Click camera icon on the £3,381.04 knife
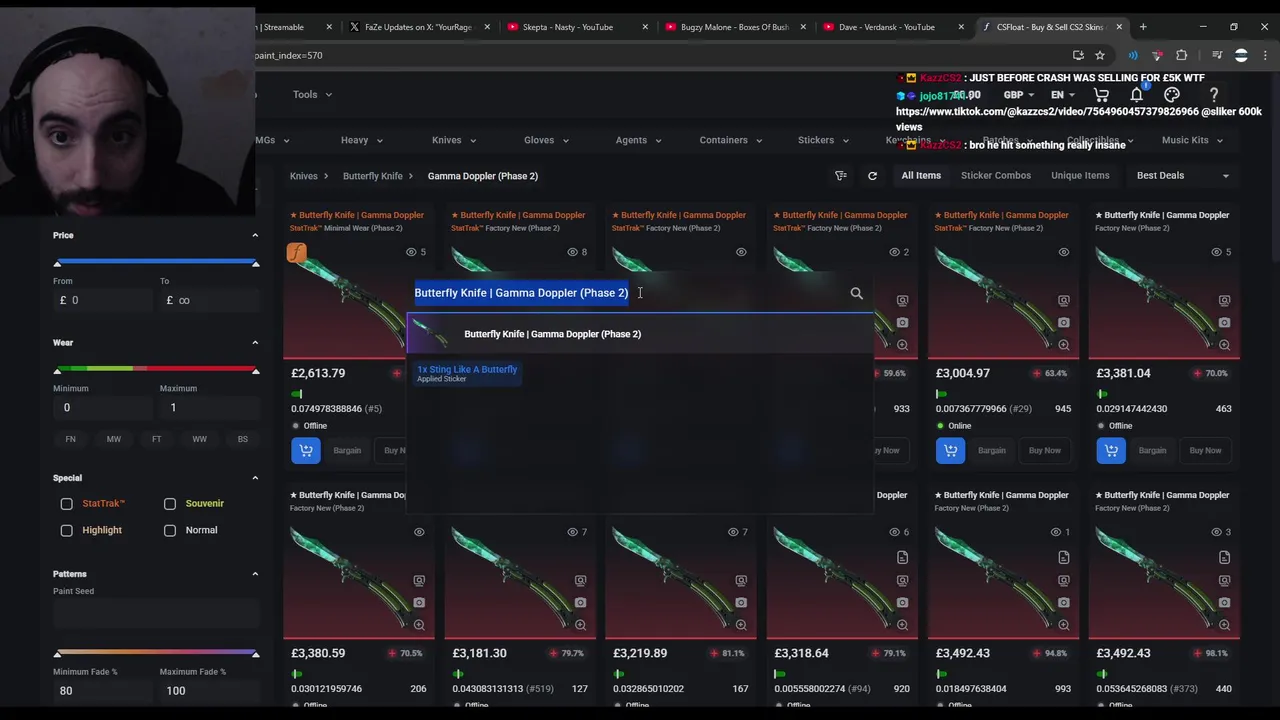This screenshot has width=1280, height=720. click(x=1224, y=322)
